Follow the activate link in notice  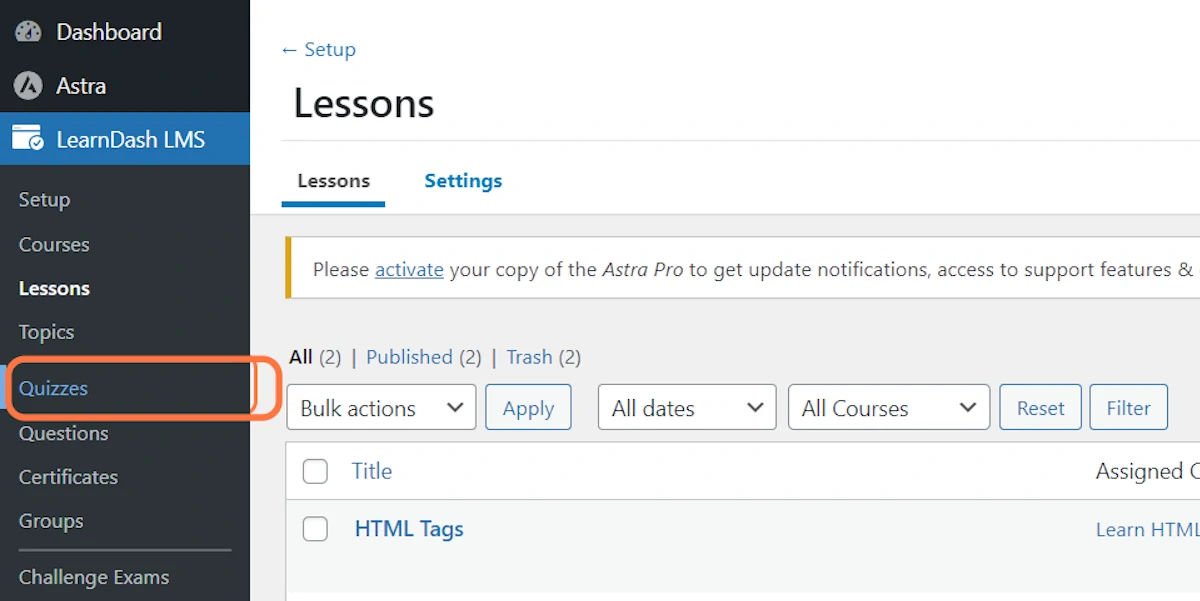tap(409, 269)
